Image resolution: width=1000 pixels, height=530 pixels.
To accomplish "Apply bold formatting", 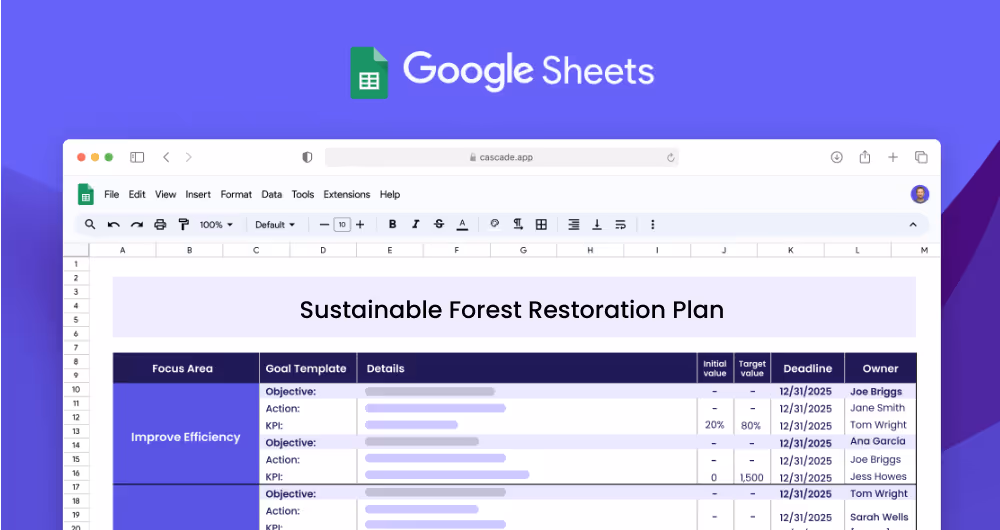I will point(392,225).
